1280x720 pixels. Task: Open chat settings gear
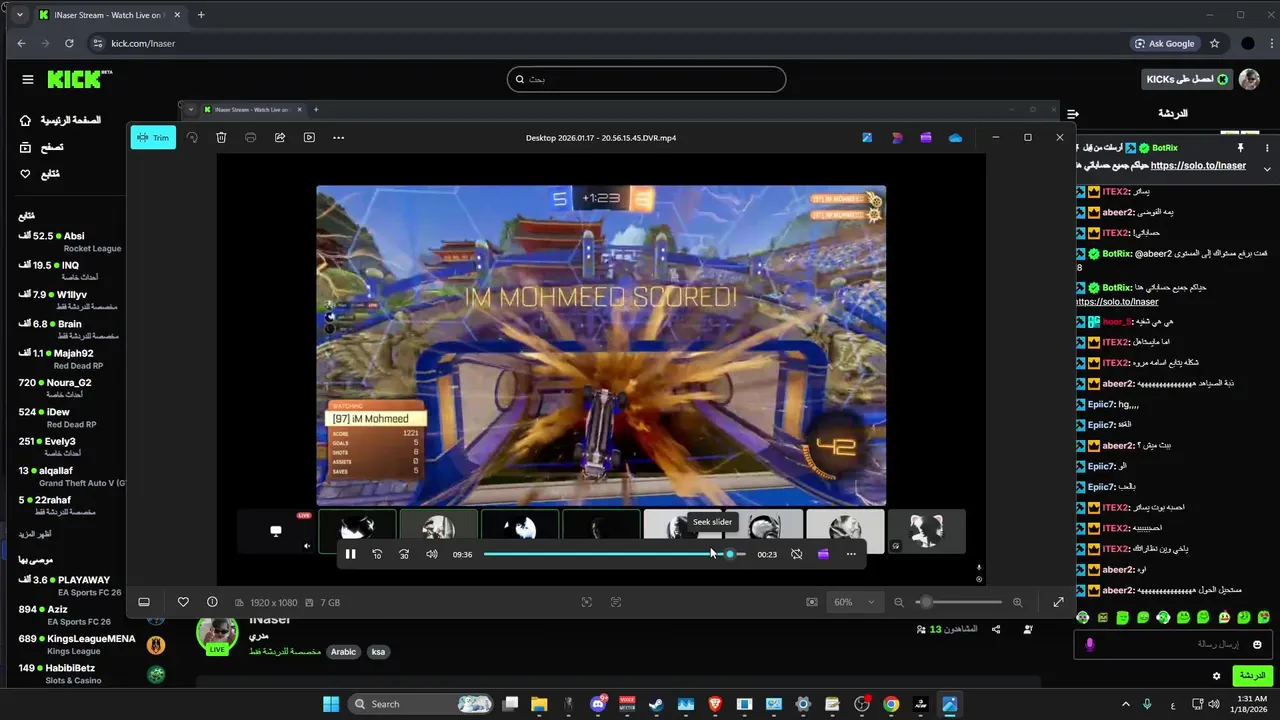pos(1216,676)
